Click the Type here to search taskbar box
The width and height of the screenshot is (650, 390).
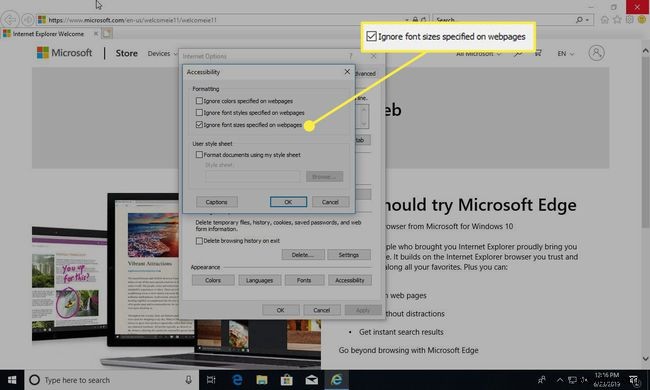pos(112,380)
